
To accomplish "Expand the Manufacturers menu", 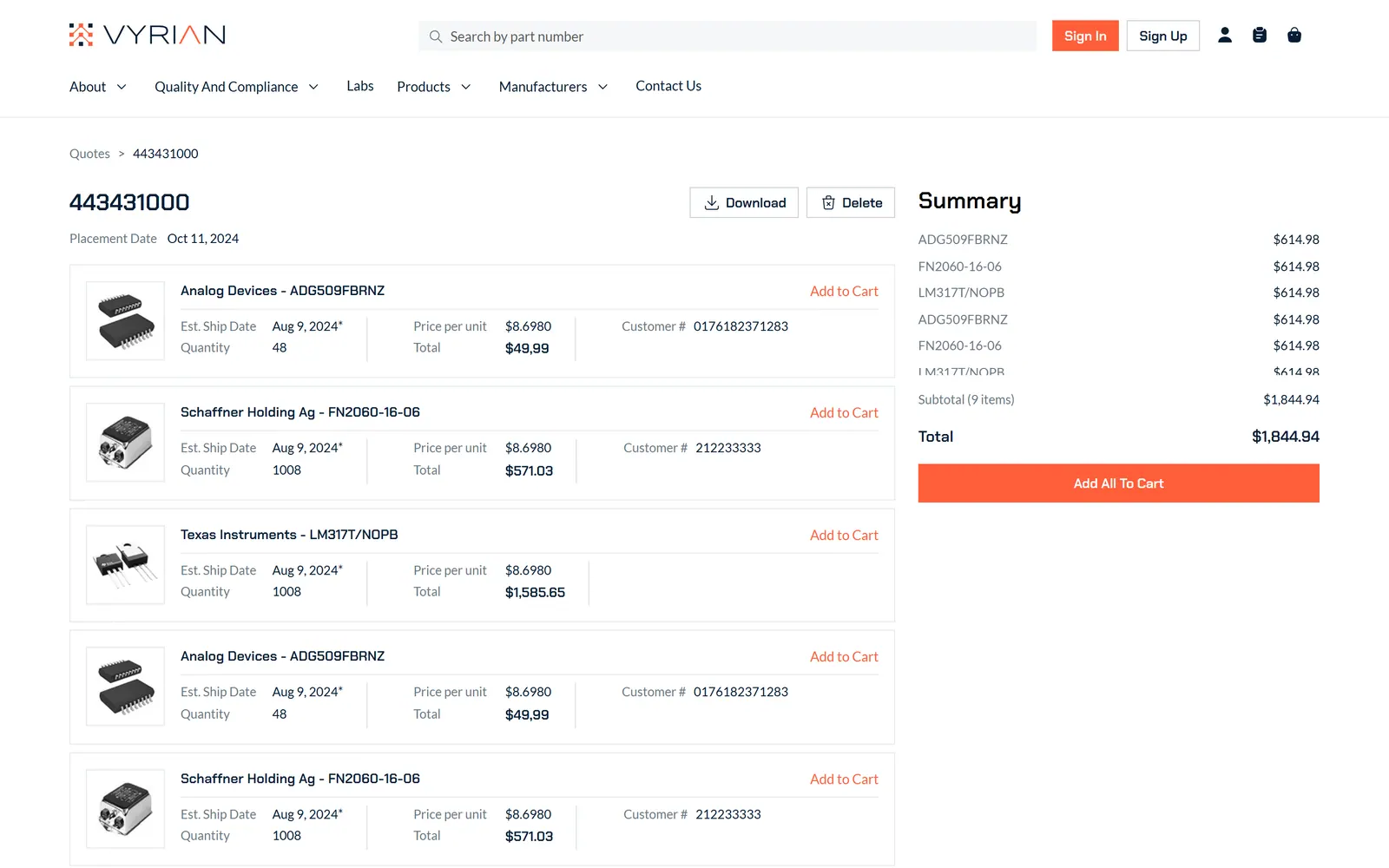I will tap(554, 87).
